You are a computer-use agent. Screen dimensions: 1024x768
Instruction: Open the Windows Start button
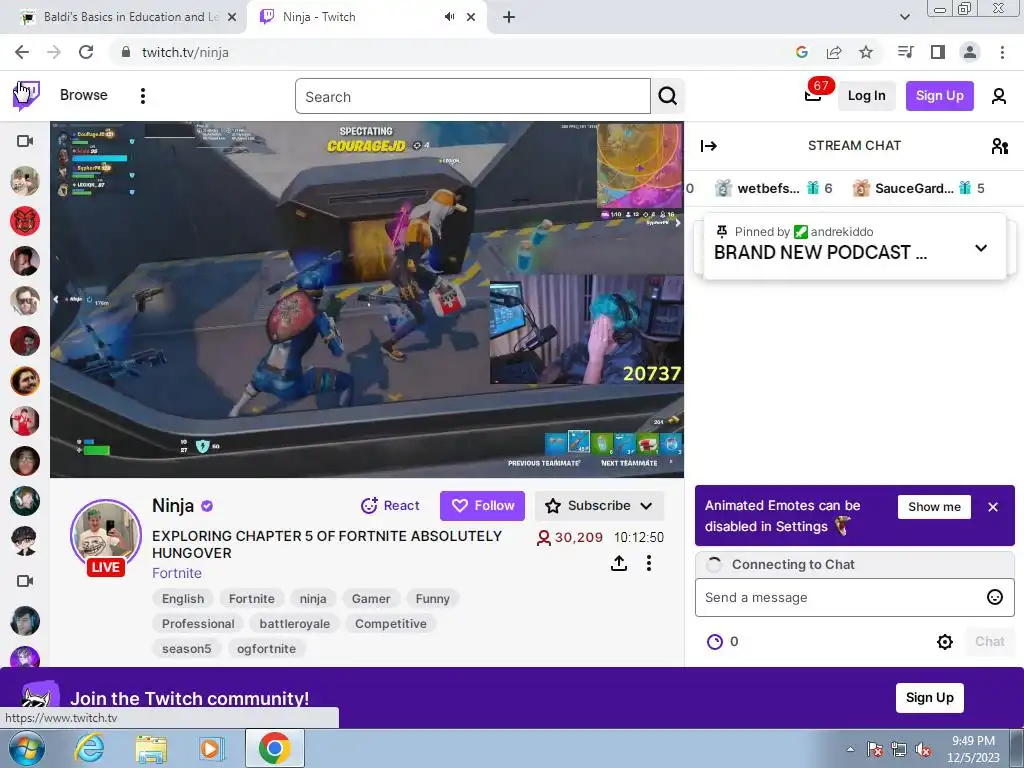(27, 748)
